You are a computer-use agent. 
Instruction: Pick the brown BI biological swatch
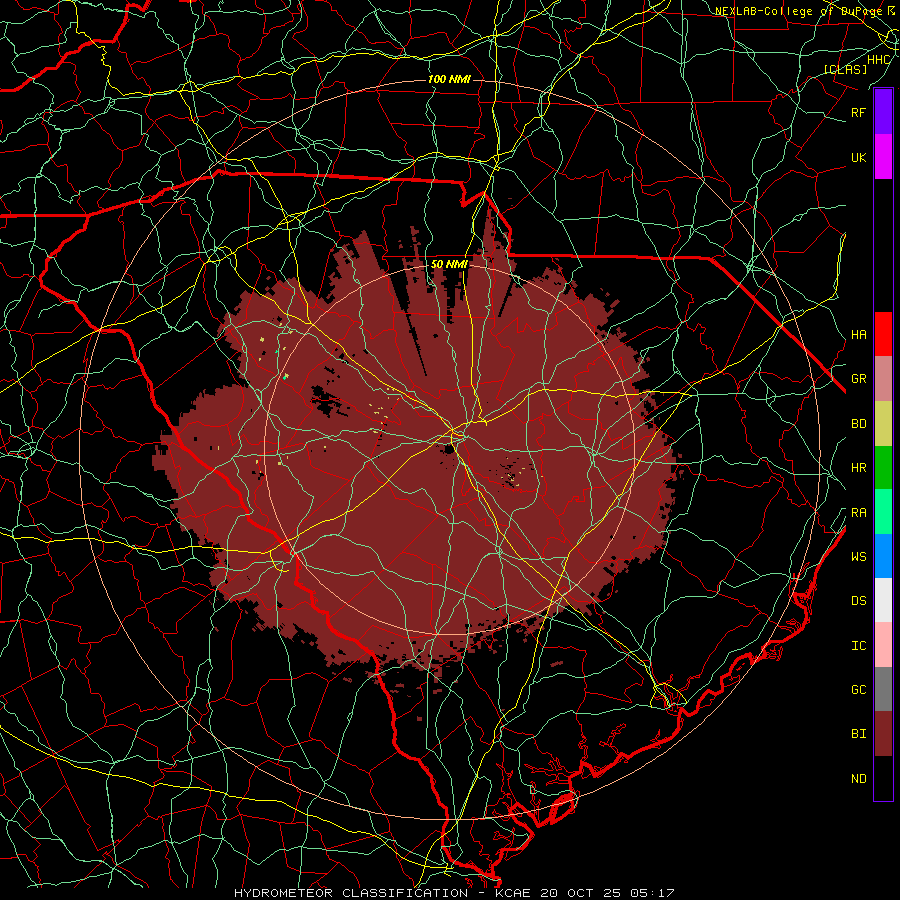pos(883,734)
